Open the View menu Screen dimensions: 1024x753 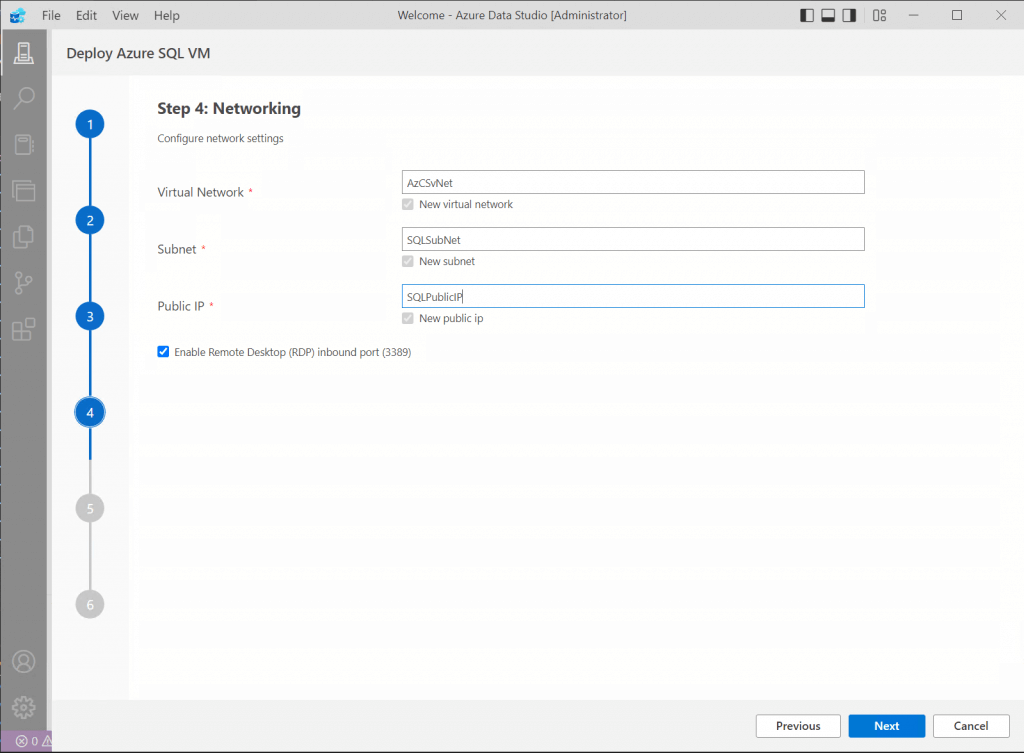[126, 15]
